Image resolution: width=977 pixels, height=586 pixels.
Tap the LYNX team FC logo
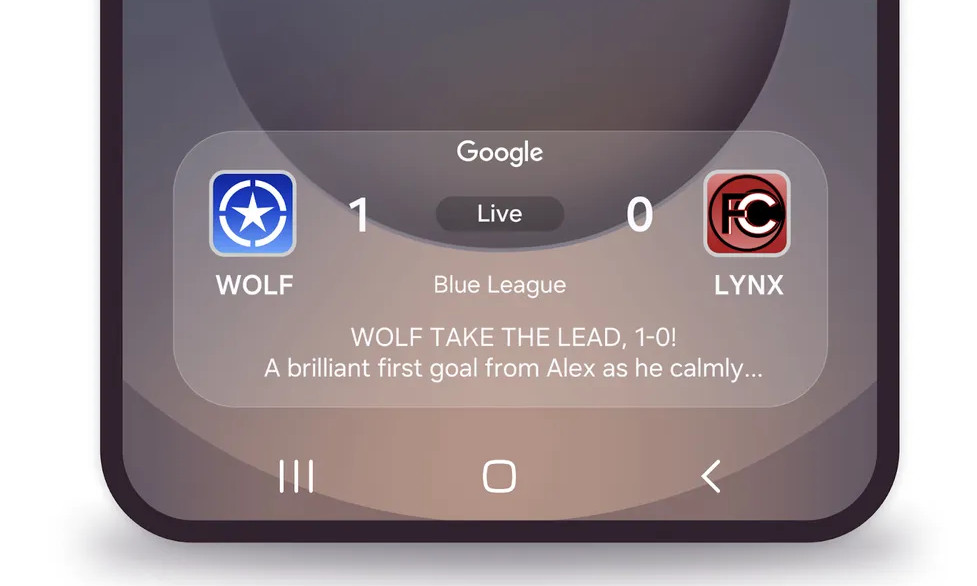pyautogui.click(x=746, y=213)
